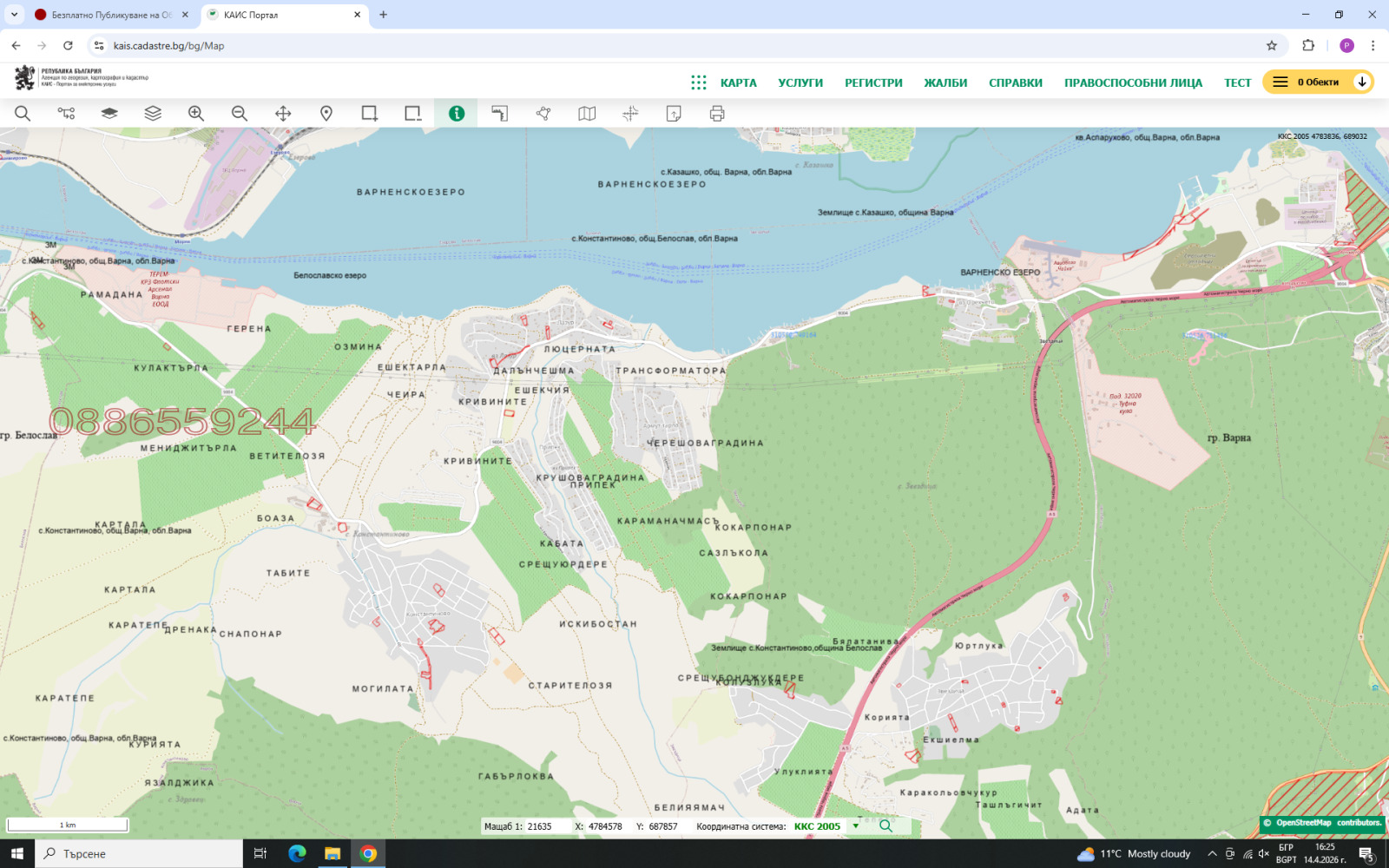The image size is (1389, 868).
Task: Activate the pan move tool
Action: click(x=283, y=114)
